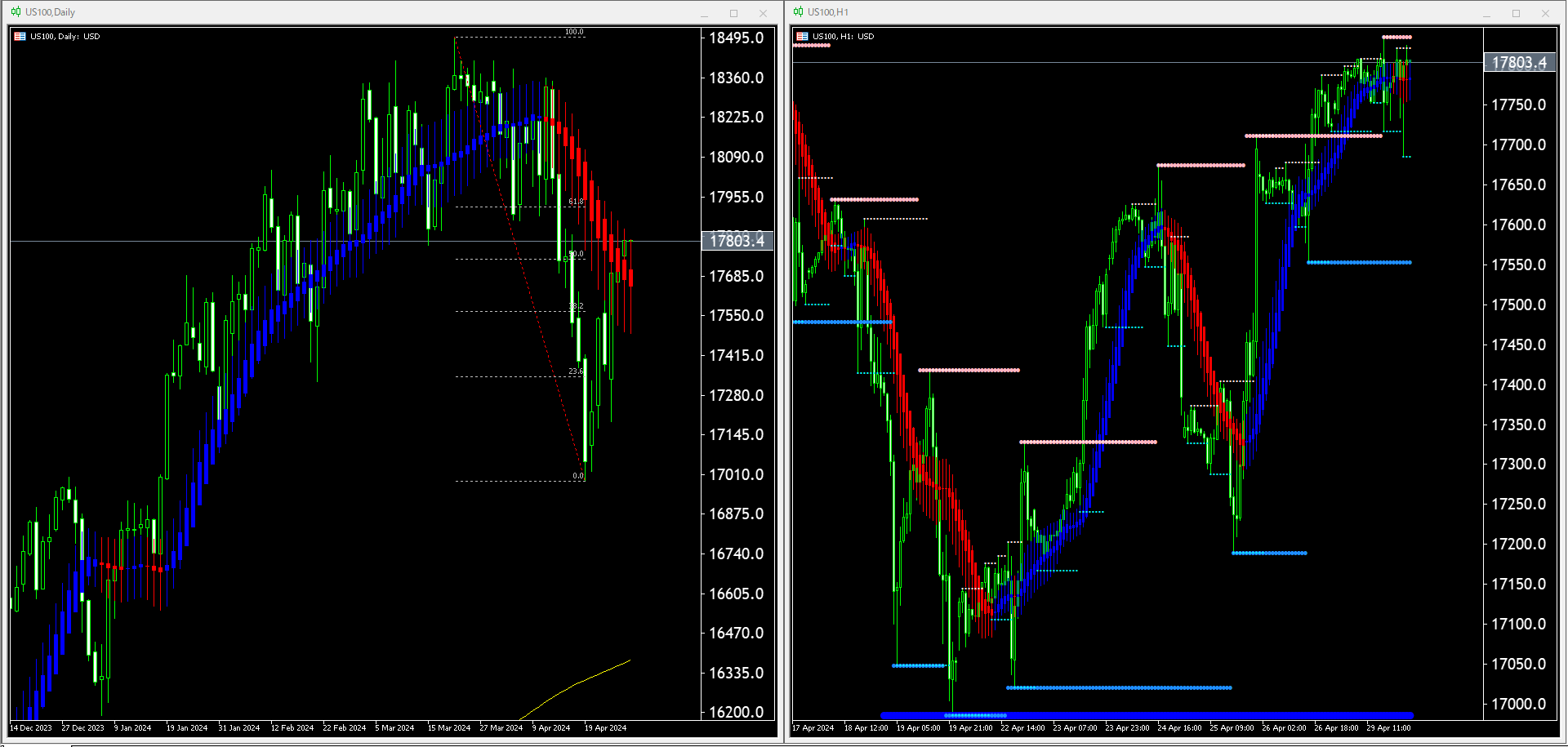Click the 17600.0 price on H1 scale
Viewport: 1568px width, 747px height.
[x=1519, y=225]
